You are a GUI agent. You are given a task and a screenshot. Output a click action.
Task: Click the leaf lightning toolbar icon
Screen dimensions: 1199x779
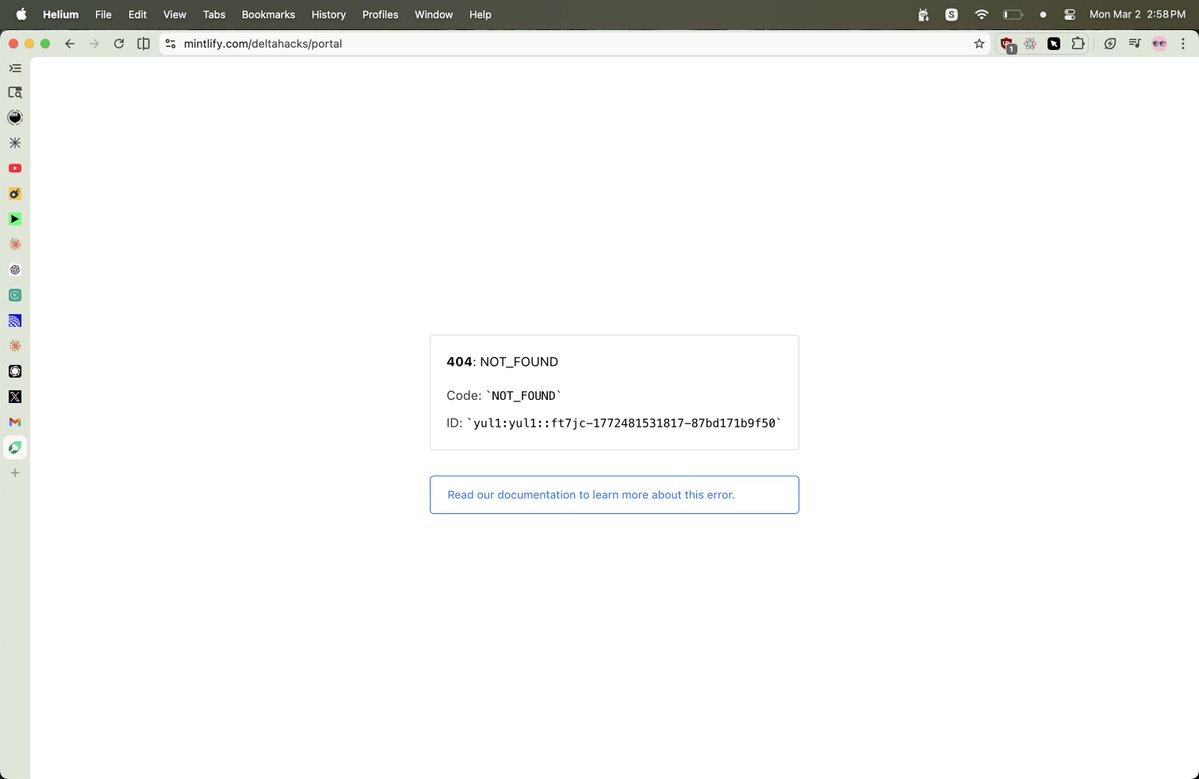pos(1110,44)
